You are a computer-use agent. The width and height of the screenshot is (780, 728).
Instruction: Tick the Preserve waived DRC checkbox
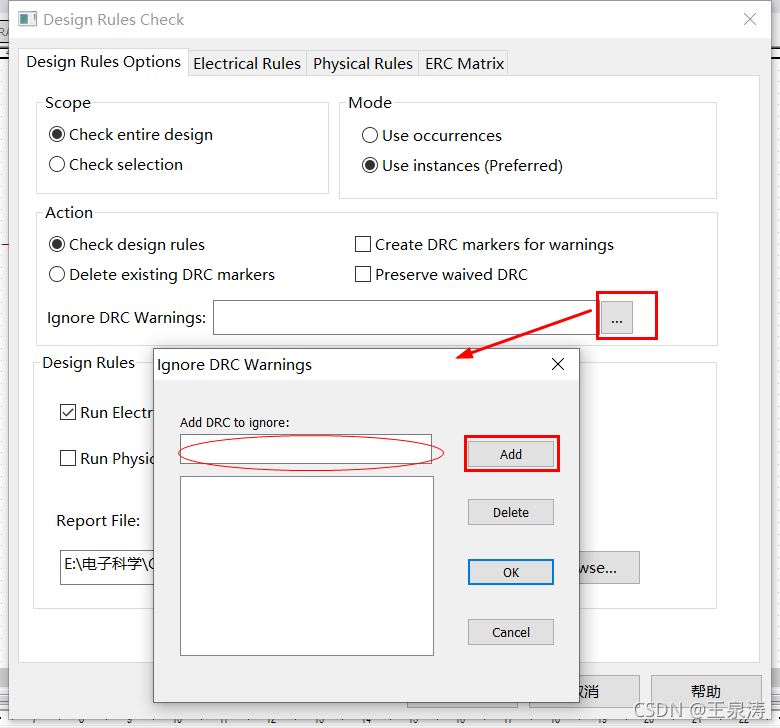coord(363,274)
